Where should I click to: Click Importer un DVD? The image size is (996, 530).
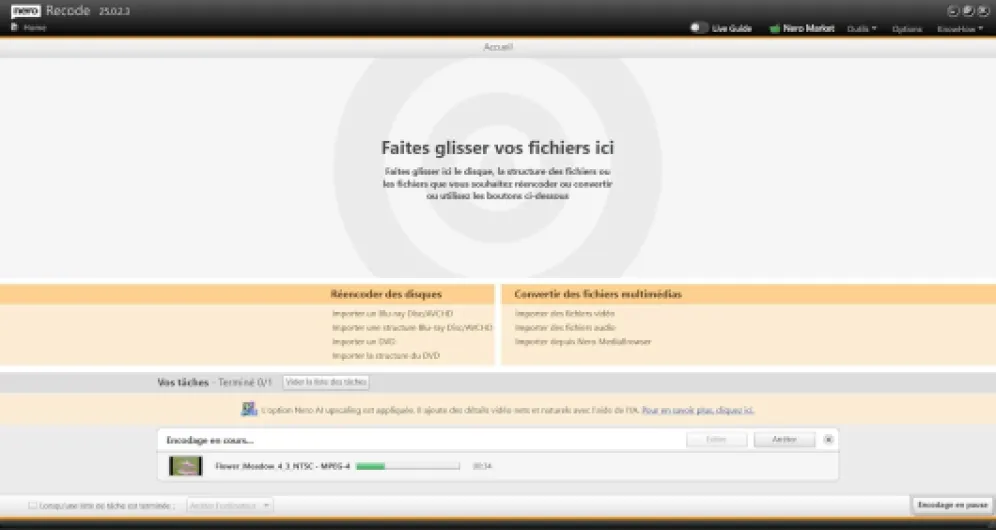coord(363,341)
